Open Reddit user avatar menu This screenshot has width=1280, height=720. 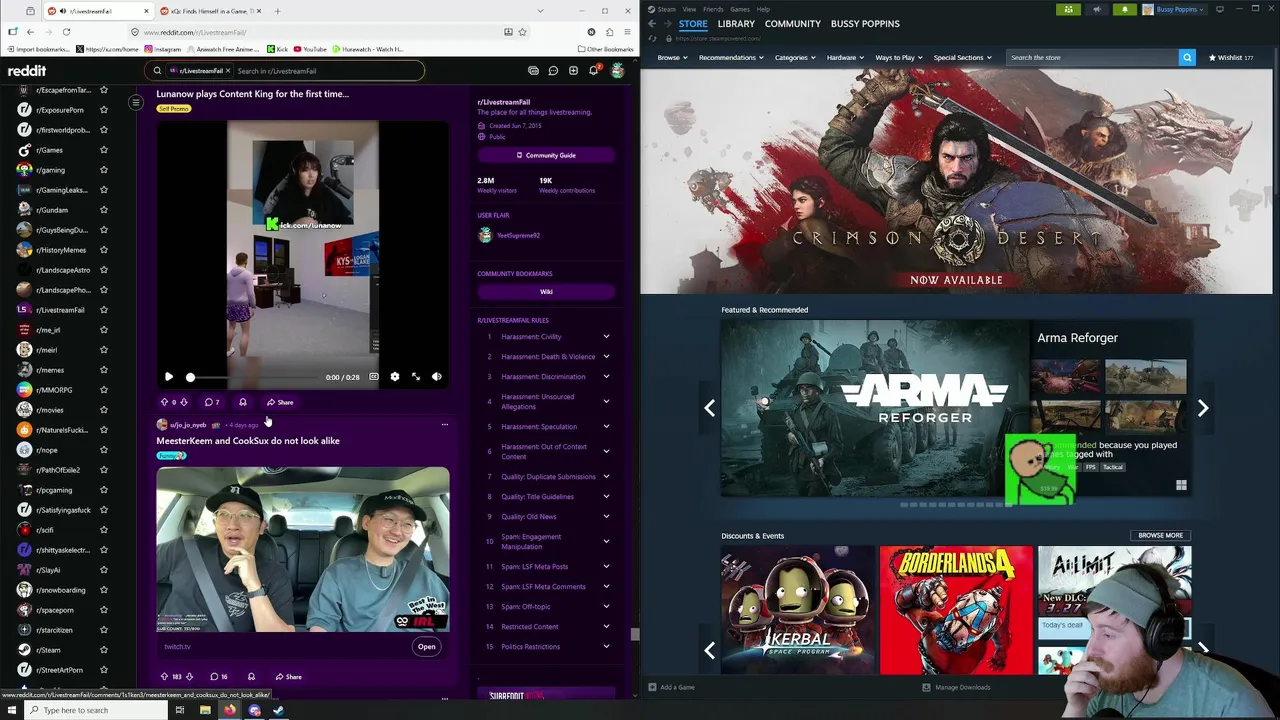(617, 71)
